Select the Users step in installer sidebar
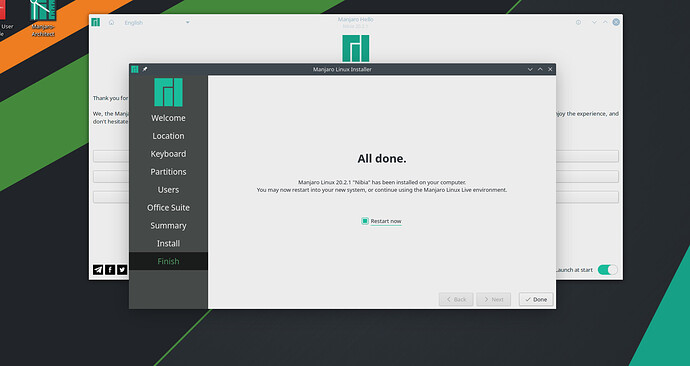 [168, 190]
